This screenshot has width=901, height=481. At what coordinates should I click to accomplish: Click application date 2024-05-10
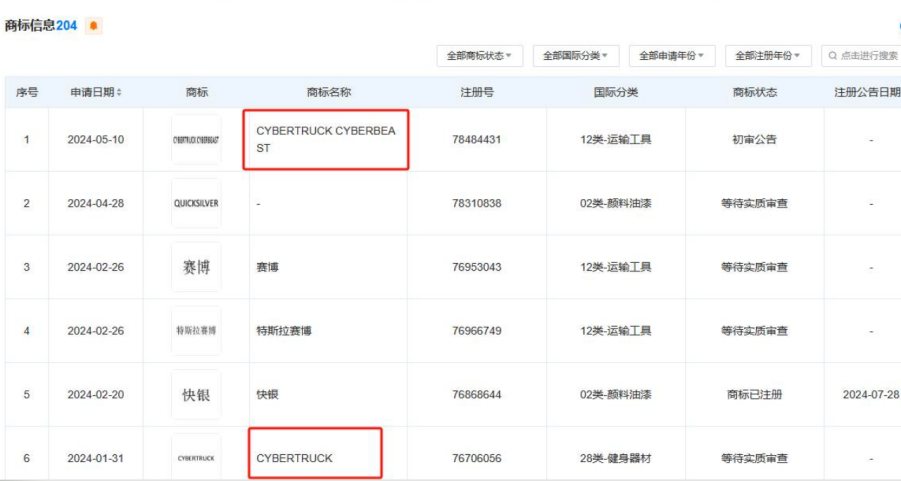click(95, 140)
